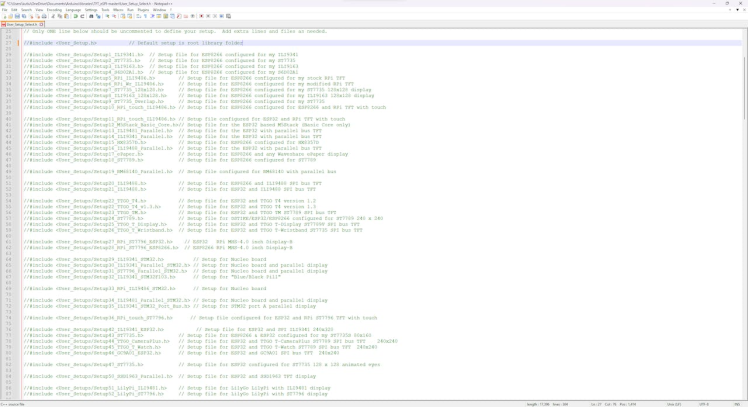748x407 pixels.
Task: Toggle file monitoring (tail -f) icon
Action: [x=193, y=16]
